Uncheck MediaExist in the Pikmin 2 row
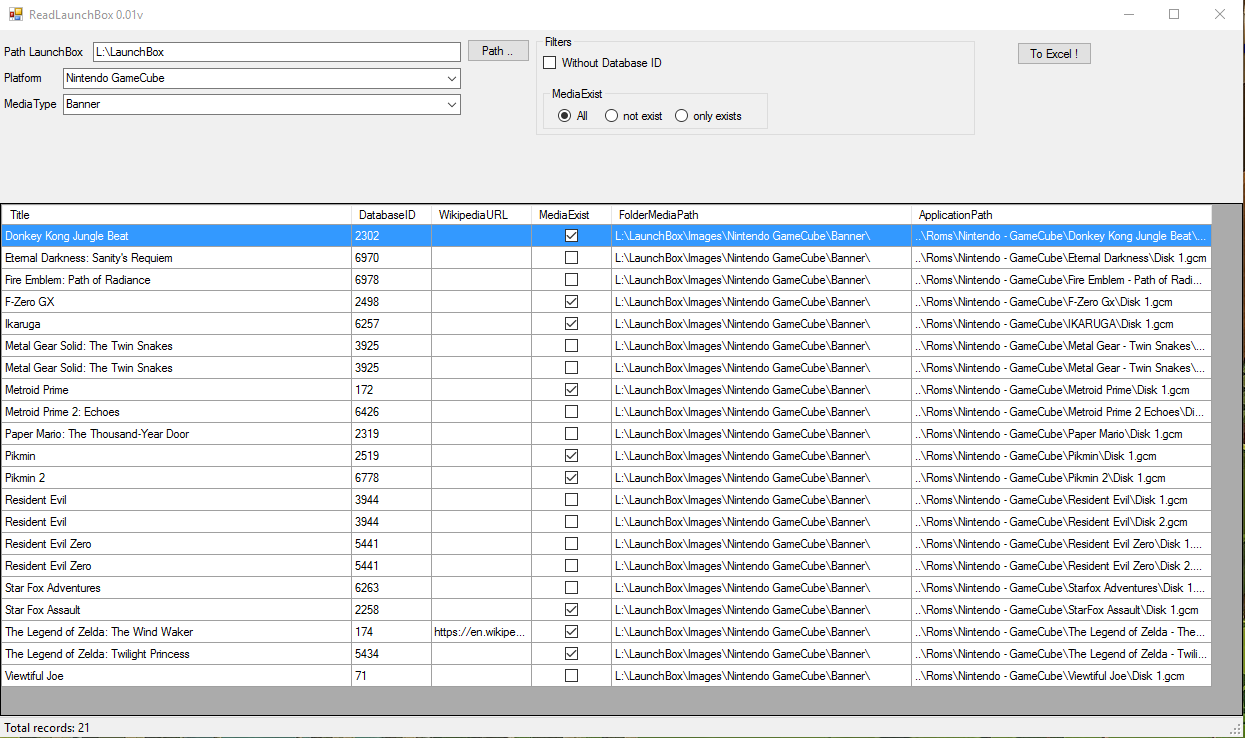 coord(571,478)
